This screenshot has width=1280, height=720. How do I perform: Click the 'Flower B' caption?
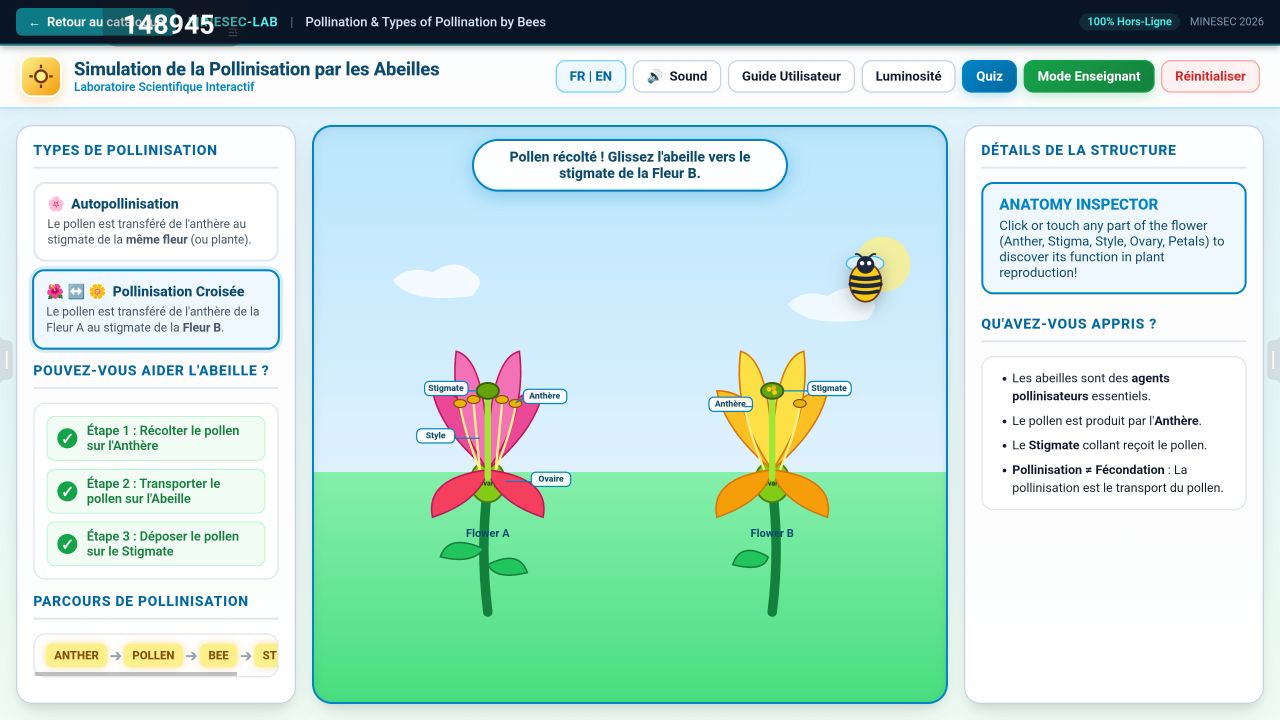tap(772, 533)
